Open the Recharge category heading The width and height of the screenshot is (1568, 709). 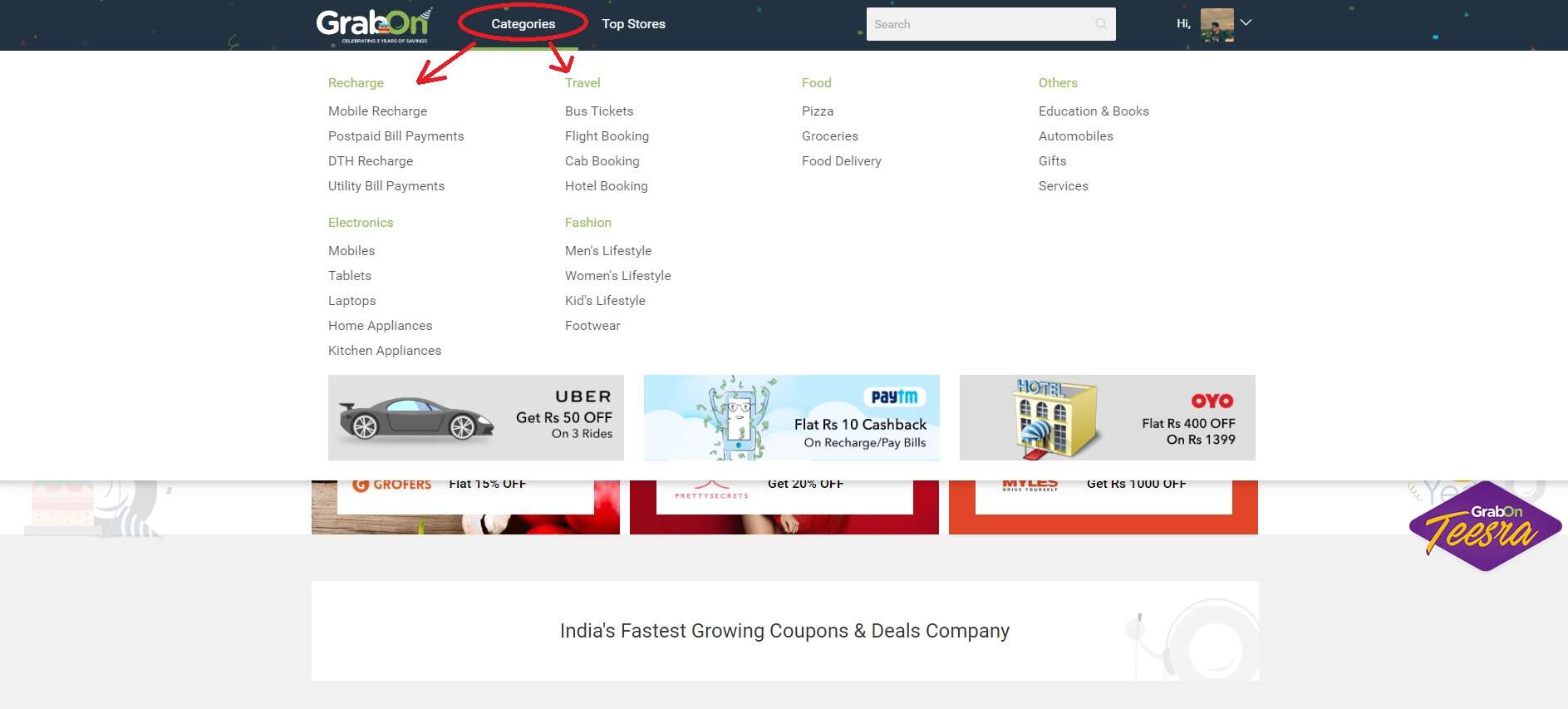click(x=356, y=83)
